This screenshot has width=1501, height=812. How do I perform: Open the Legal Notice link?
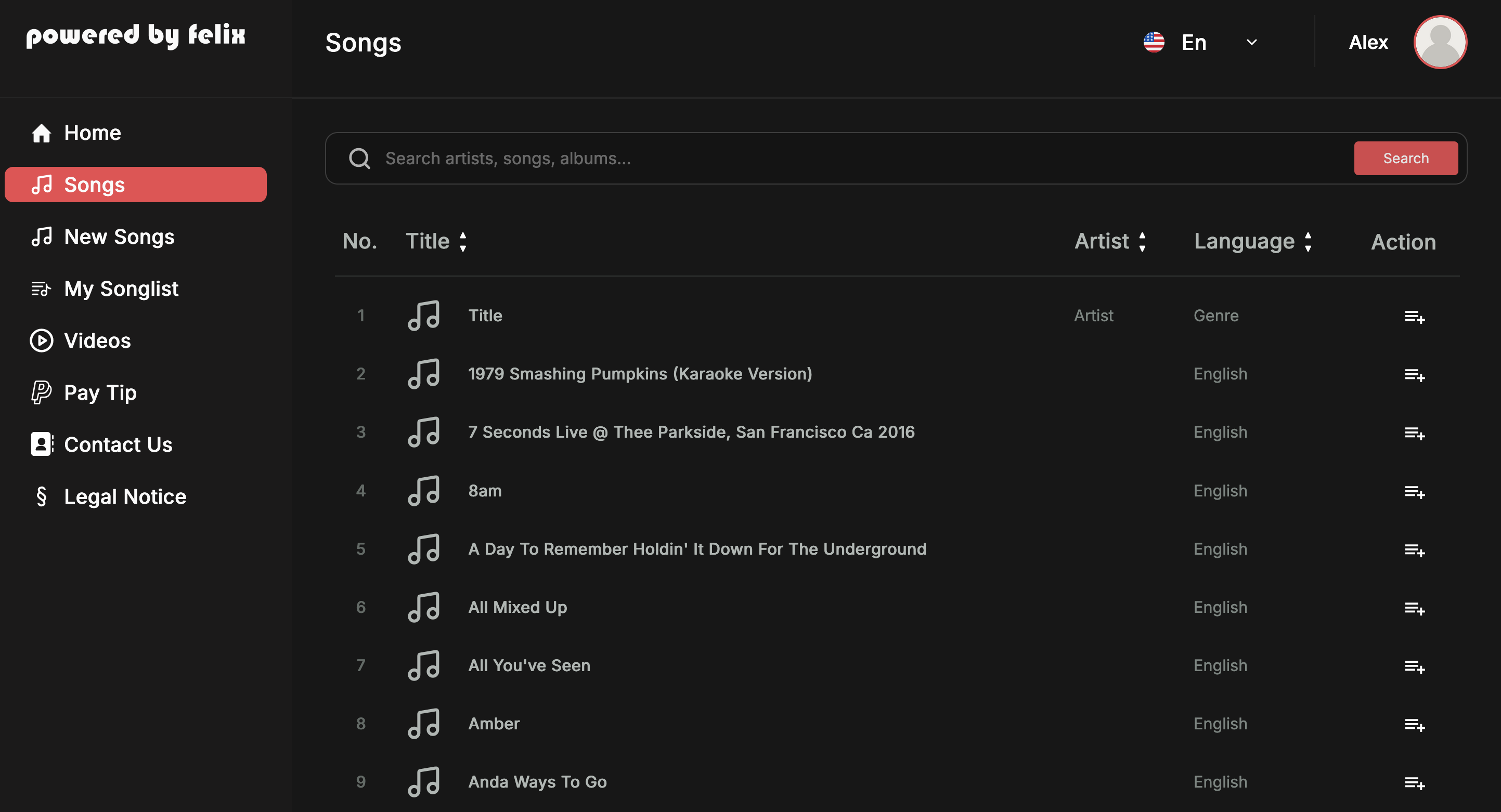tap(125, 496)
